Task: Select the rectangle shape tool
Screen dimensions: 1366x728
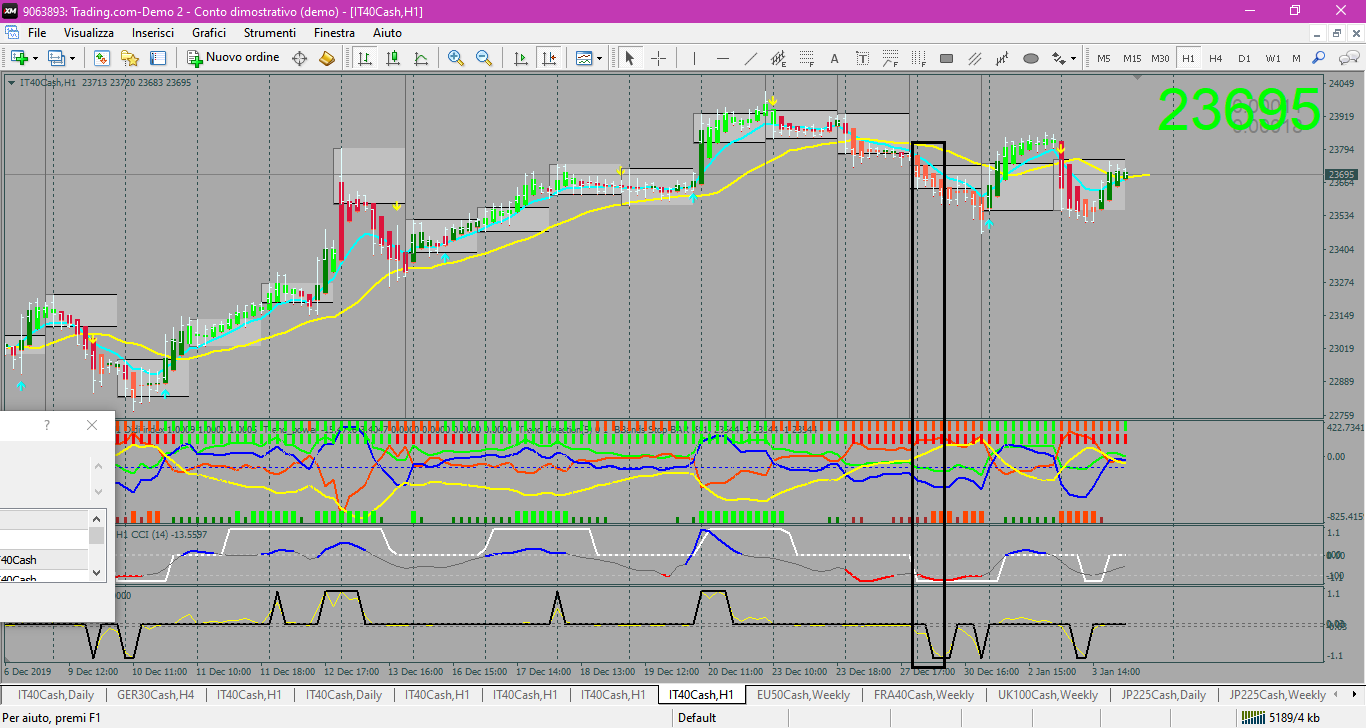Action: [947, 58]
